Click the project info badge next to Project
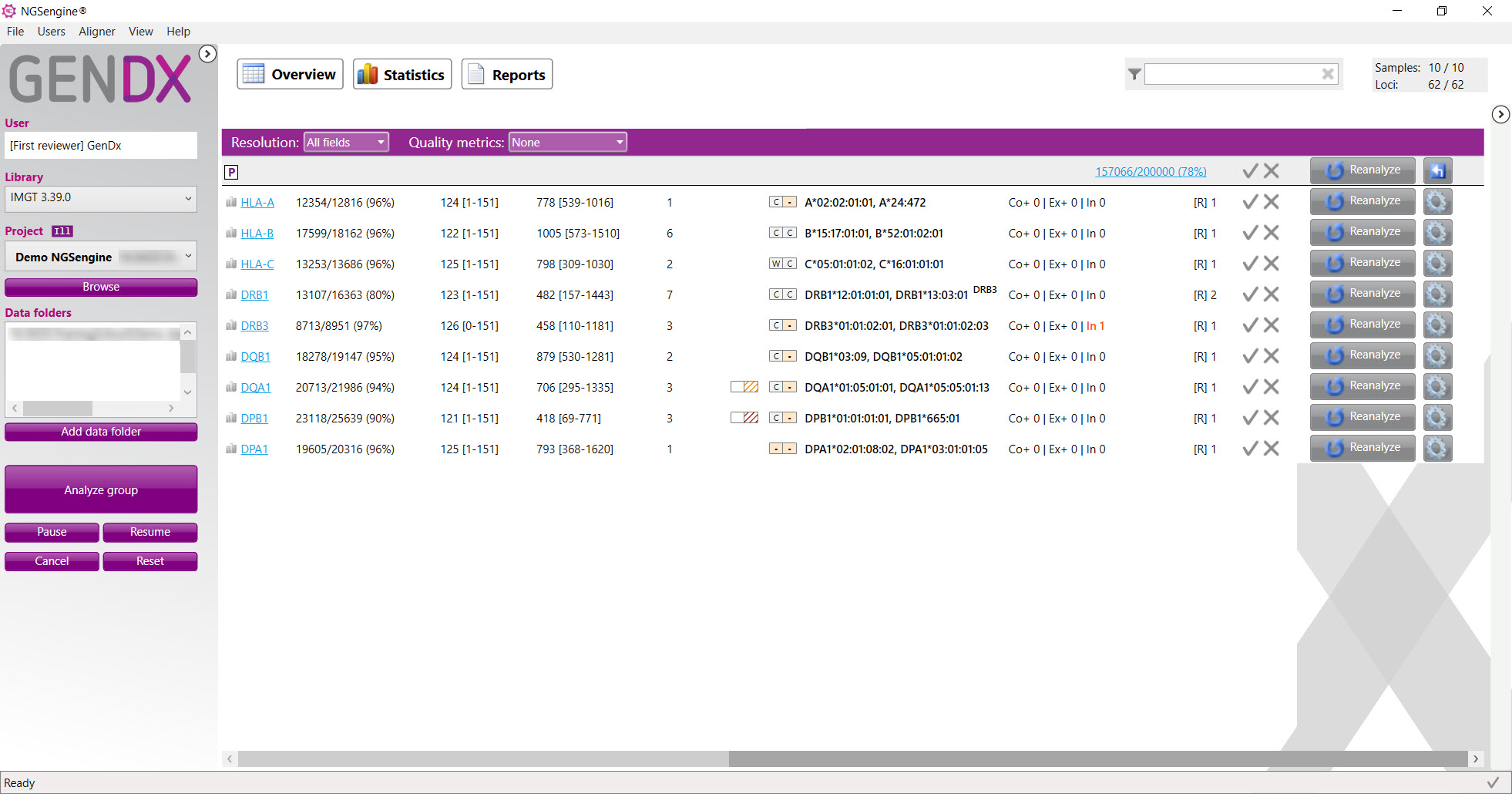The image size is (1512, 794). pyautogui.click(x=62, y=231)
